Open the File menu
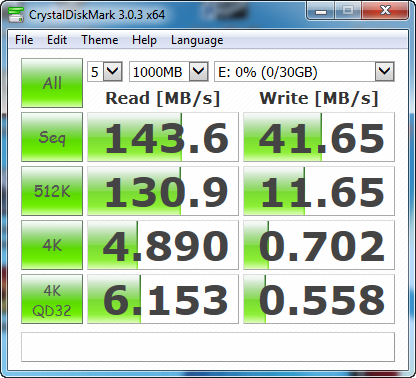 pyautogui.click(x=24, y=40)
